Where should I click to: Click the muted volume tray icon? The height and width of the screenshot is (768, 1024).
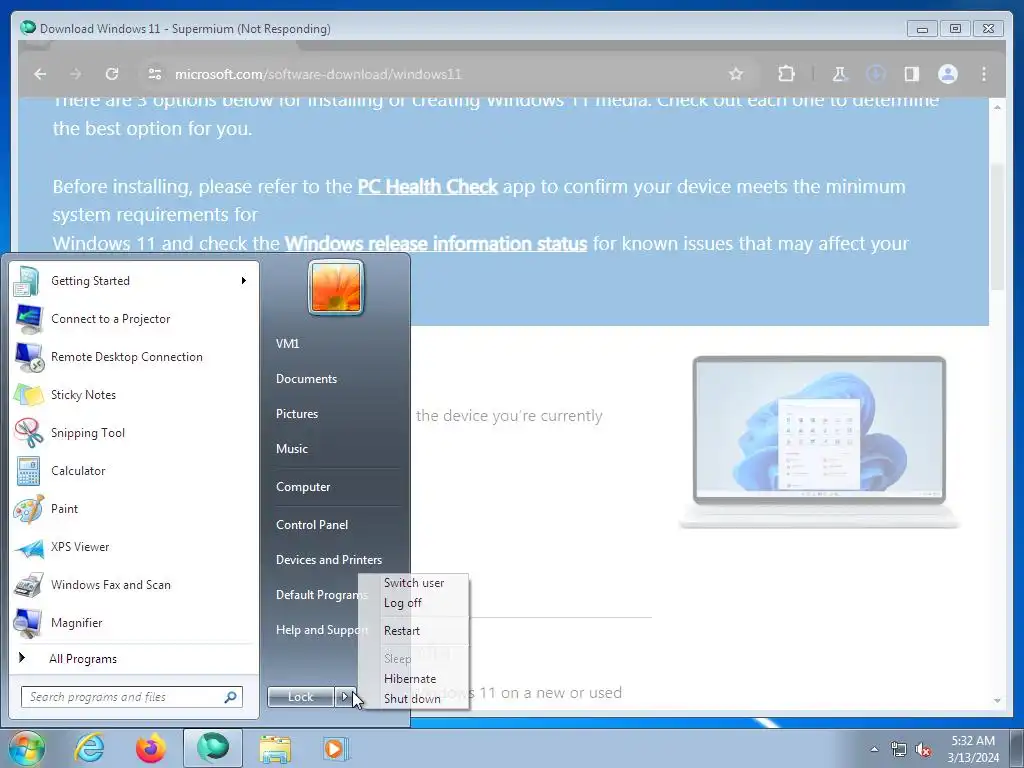click(923, 749)
